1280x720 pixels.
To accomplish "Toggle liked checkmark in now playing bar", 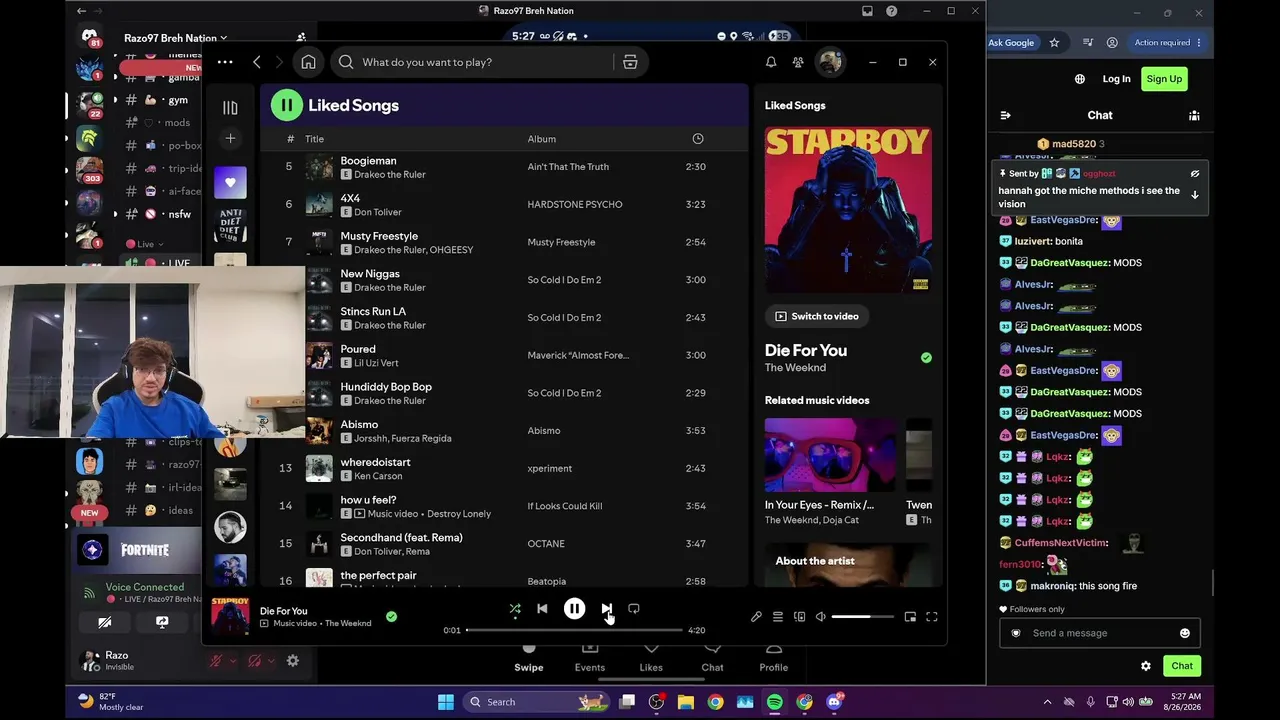I will pyautogui.click(x=391, y=617).
